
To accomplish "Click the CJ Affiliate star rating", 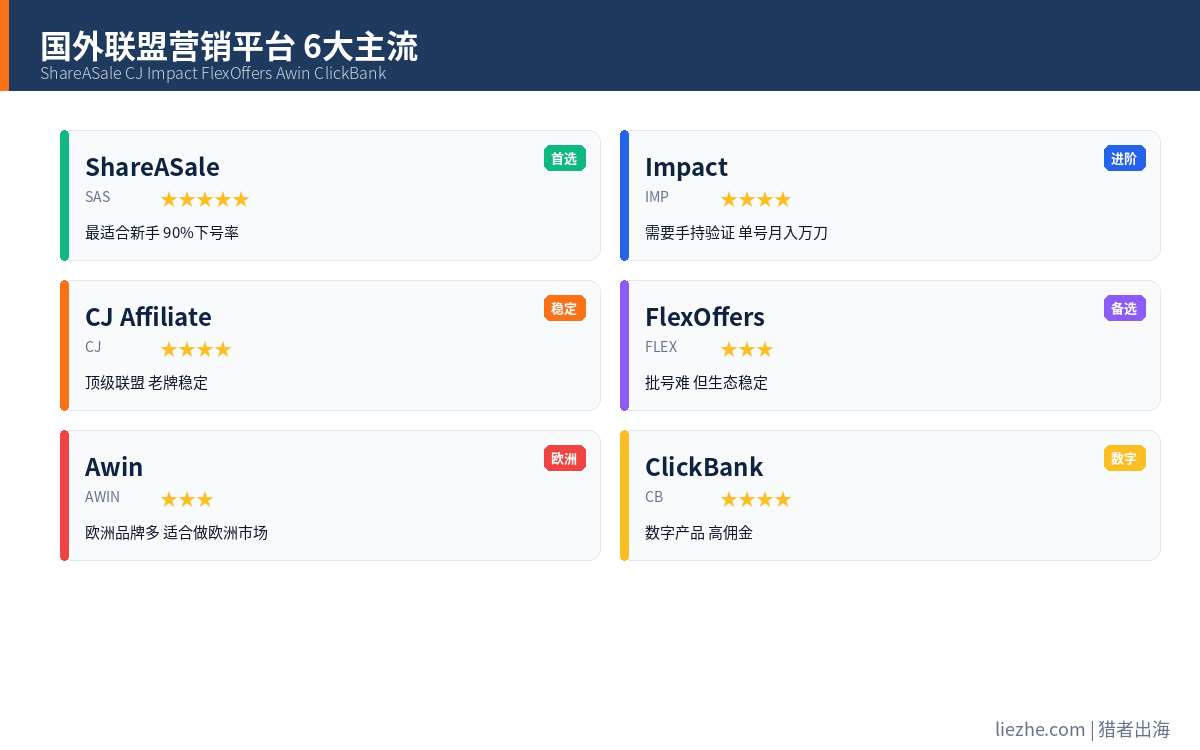I will pyautogui.click(x=195, y=349).
